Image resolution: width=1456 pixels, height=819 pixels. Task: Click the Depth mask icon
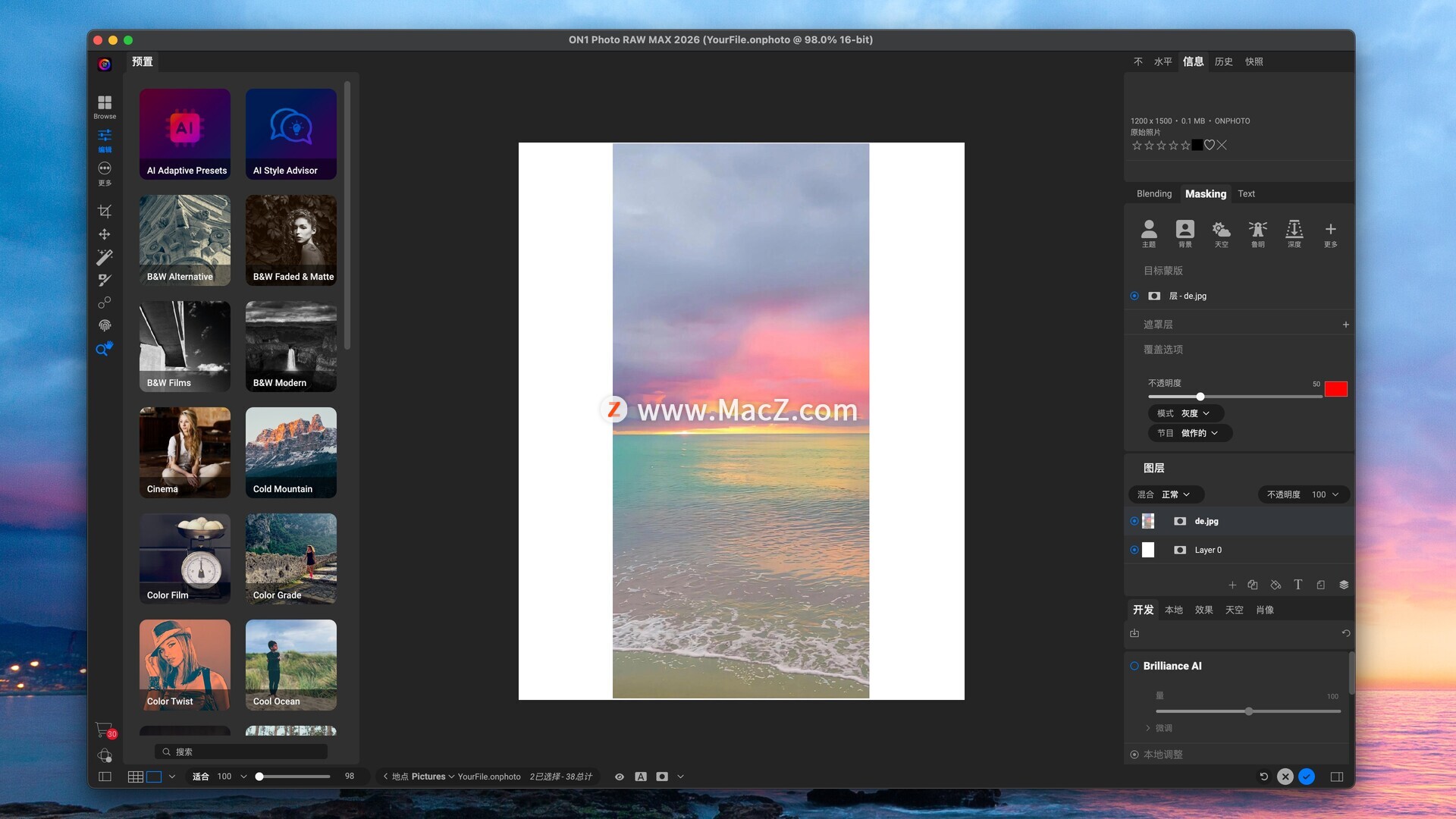coord(1294,232)
